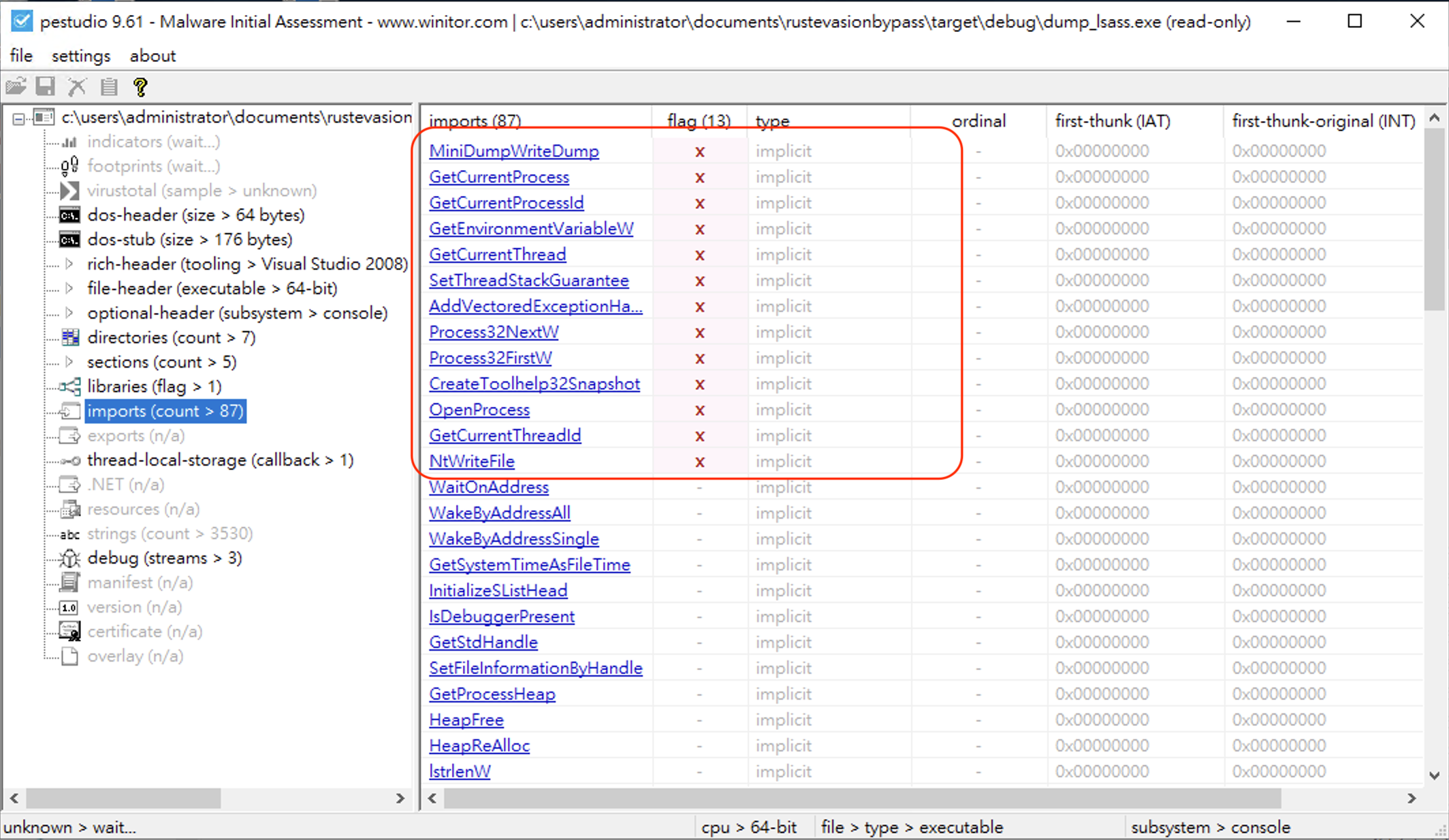Click the clipboard report toolbar icon
This screenshot has width=1449, height=840.
pos(109,86)
